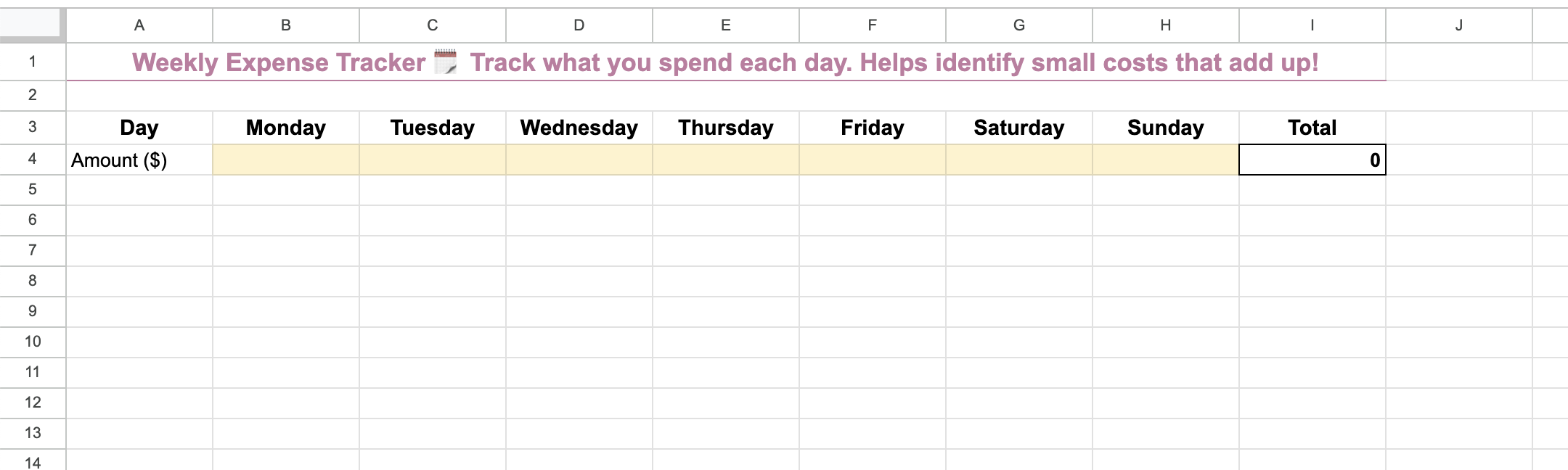Click the highlighted cell under Sunday

pos(1165,160)
